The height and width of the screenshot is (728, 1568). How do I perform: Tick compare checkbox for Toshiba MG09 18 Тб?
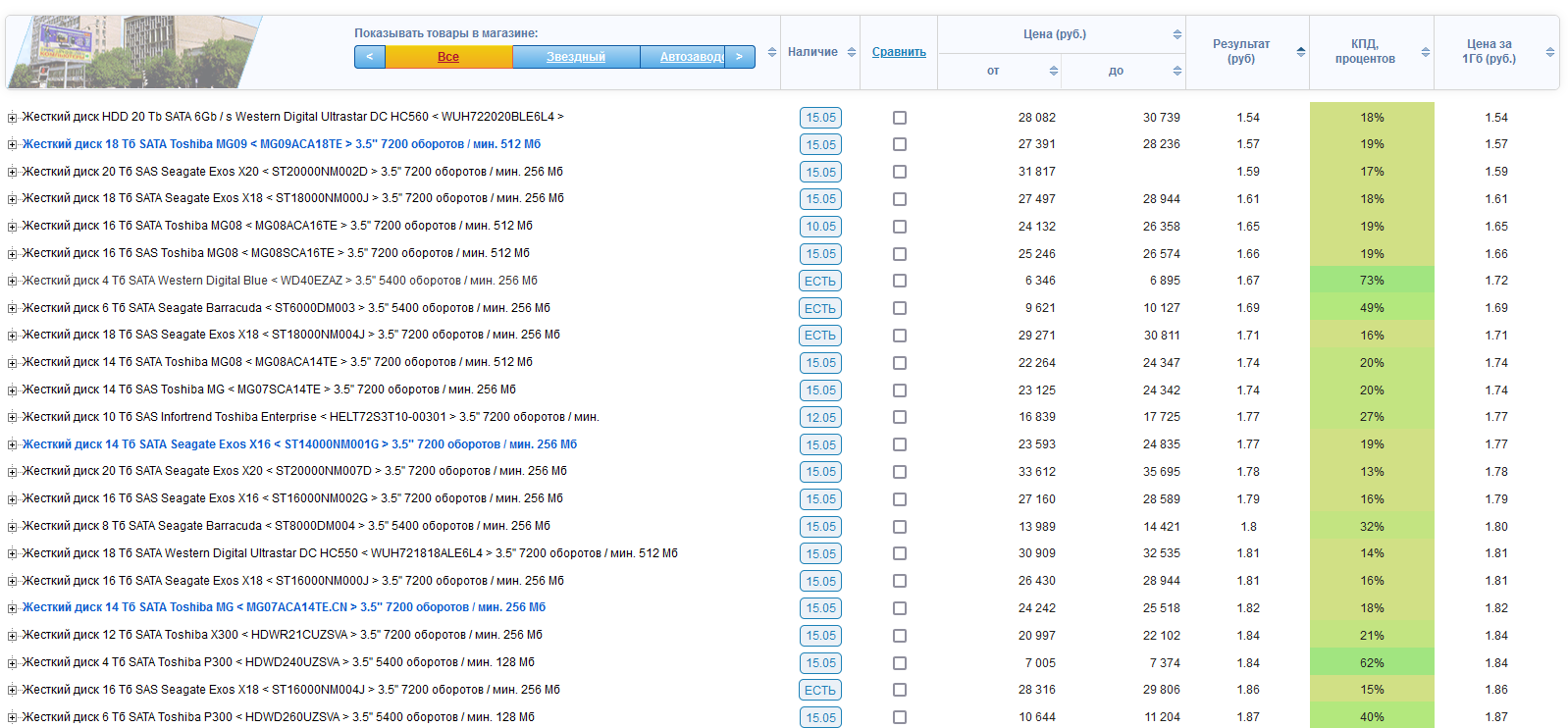click(900, 144)
